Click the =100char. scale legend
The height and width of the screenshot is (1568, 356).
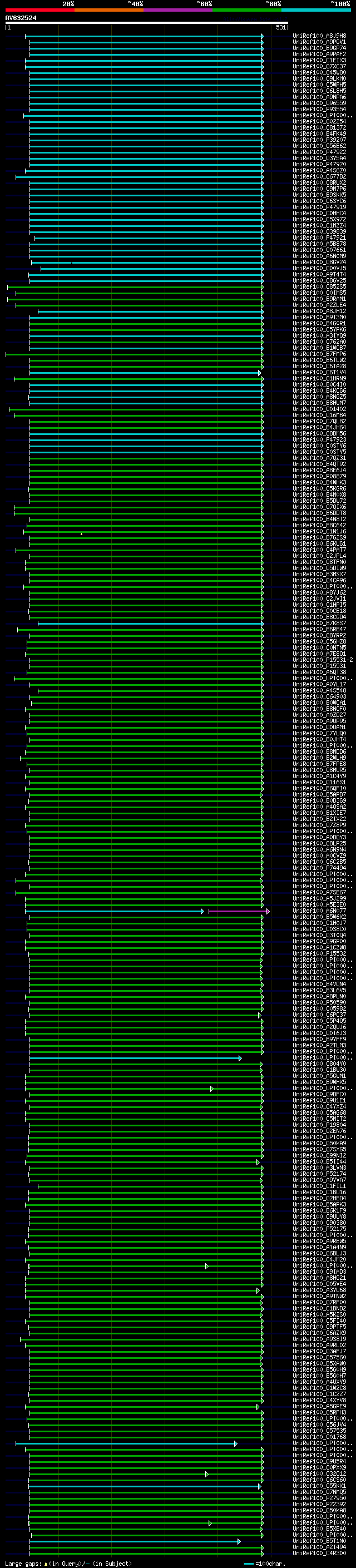264,1564
